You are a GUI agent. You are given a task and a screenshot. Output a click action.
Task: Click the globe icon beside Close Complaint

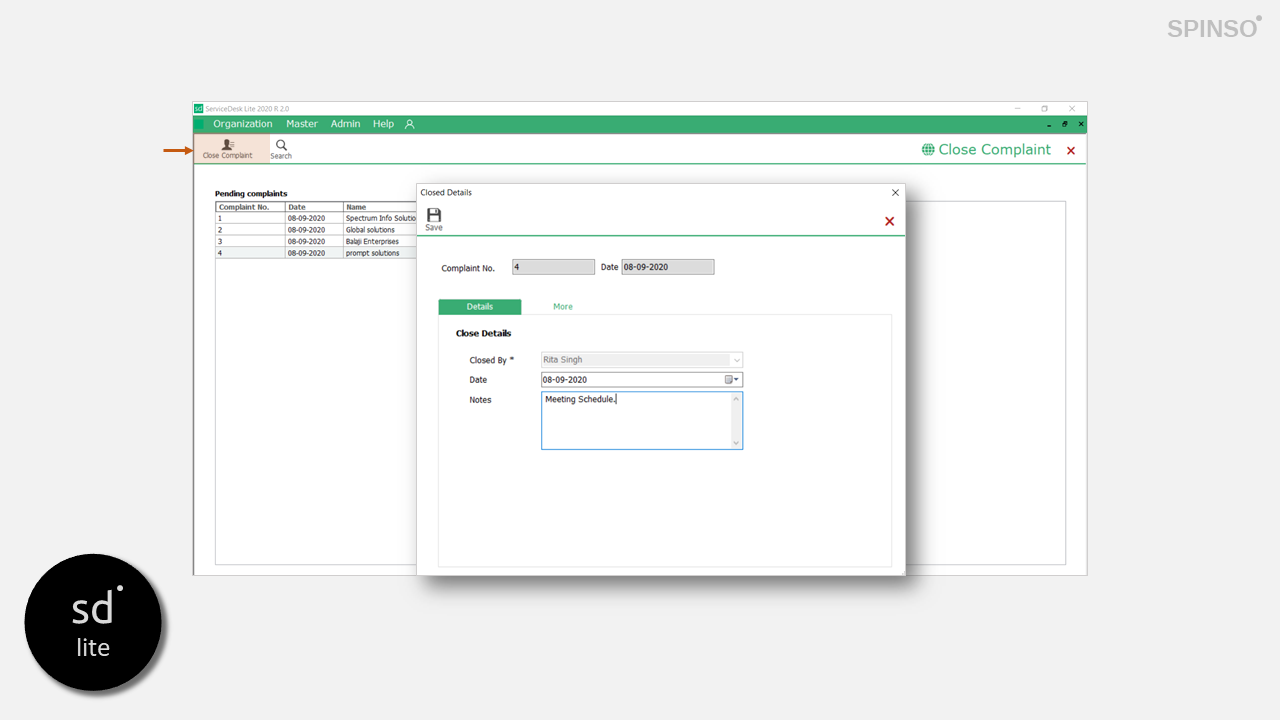pos(928,149)
